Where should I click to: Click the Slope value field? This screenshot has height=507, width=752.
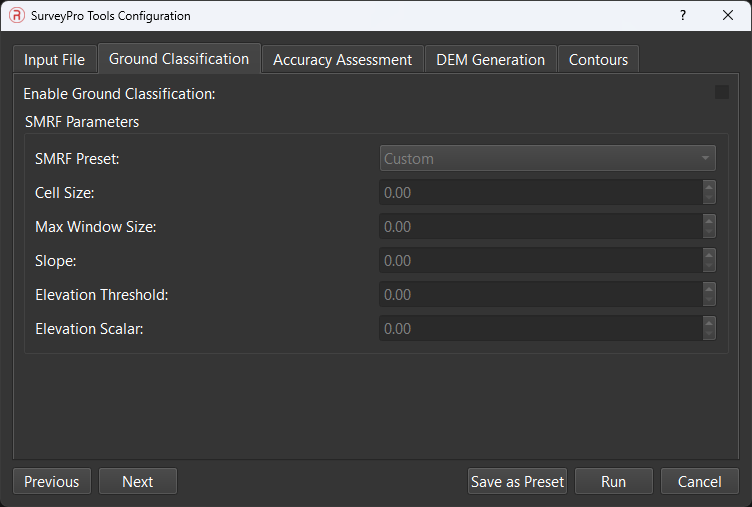(x=539, y=261)
